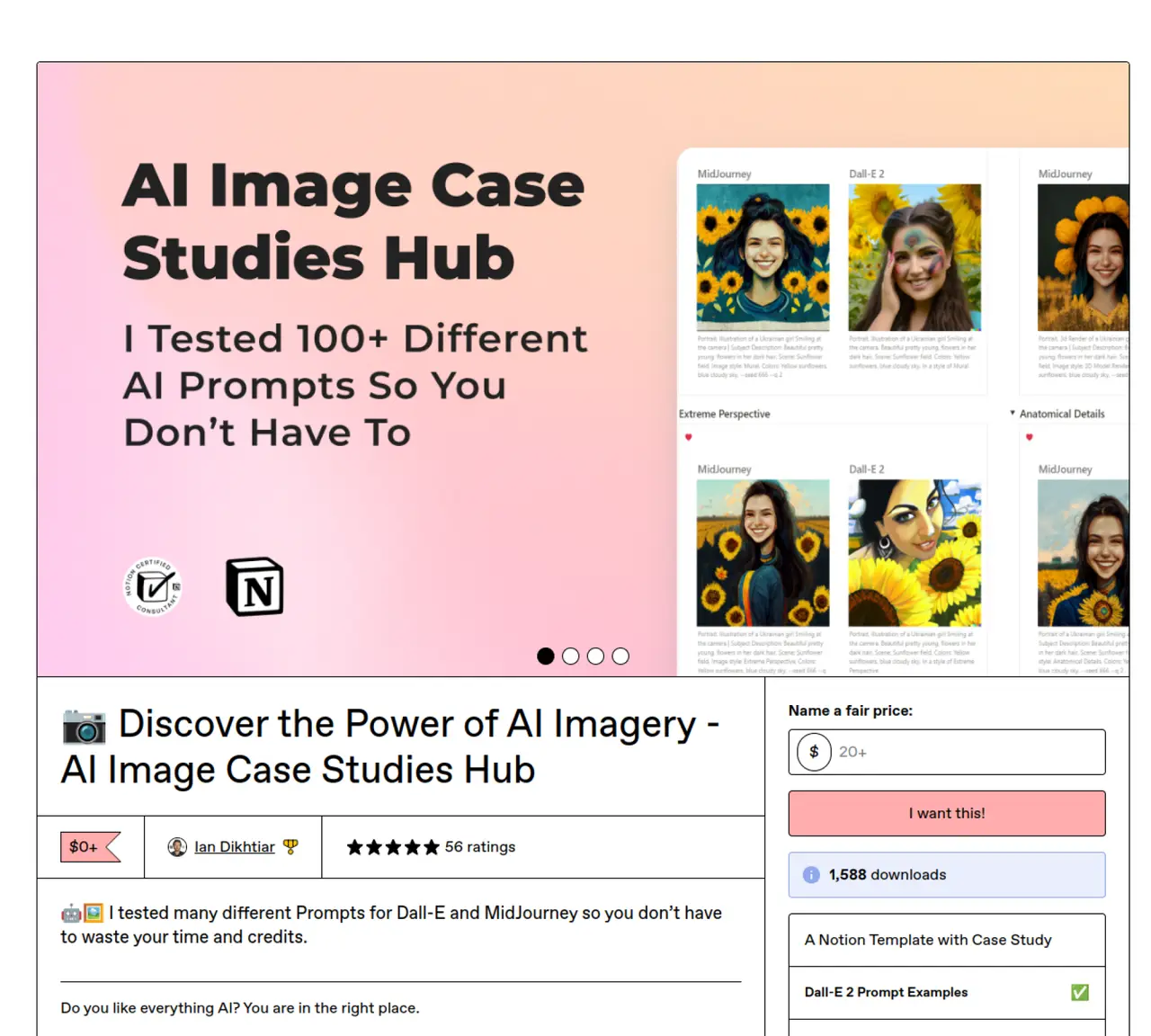Click the 56 ratings text
The image size is (1151, 1036).
[480, 847]
